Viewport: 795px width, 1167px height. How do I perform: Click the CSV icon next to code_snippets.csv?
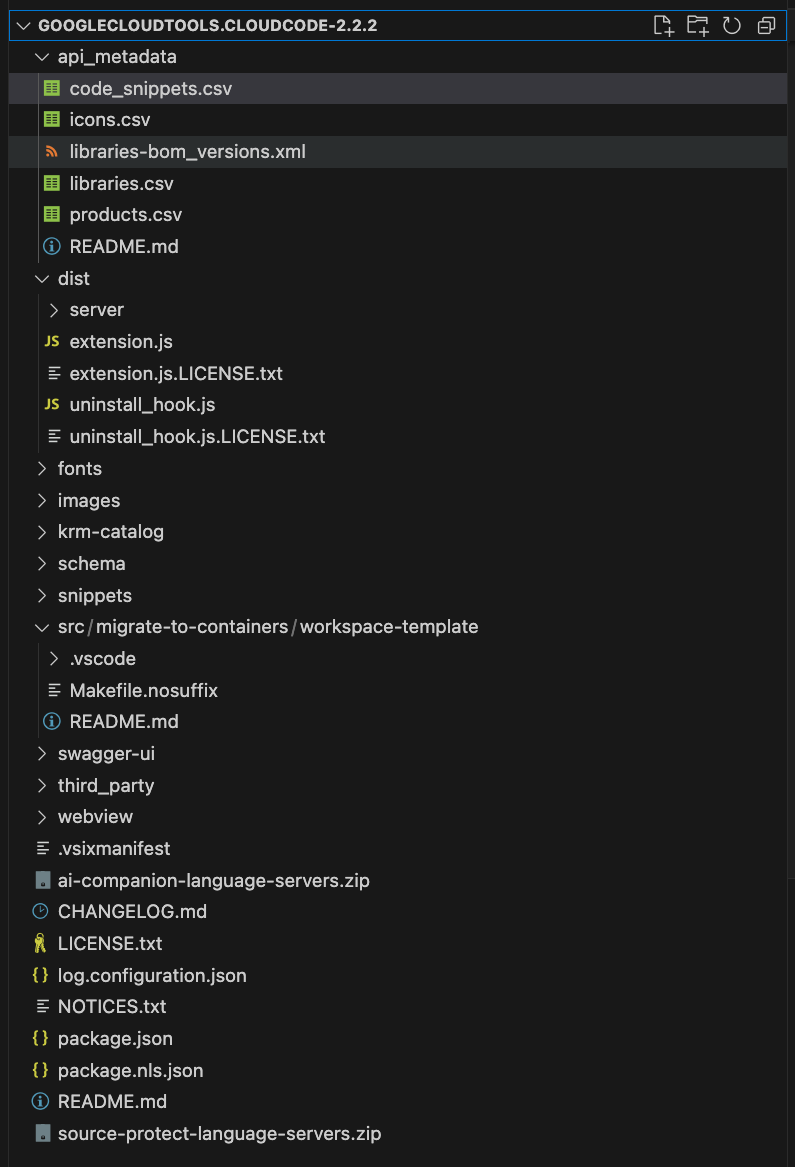(51, 89)
